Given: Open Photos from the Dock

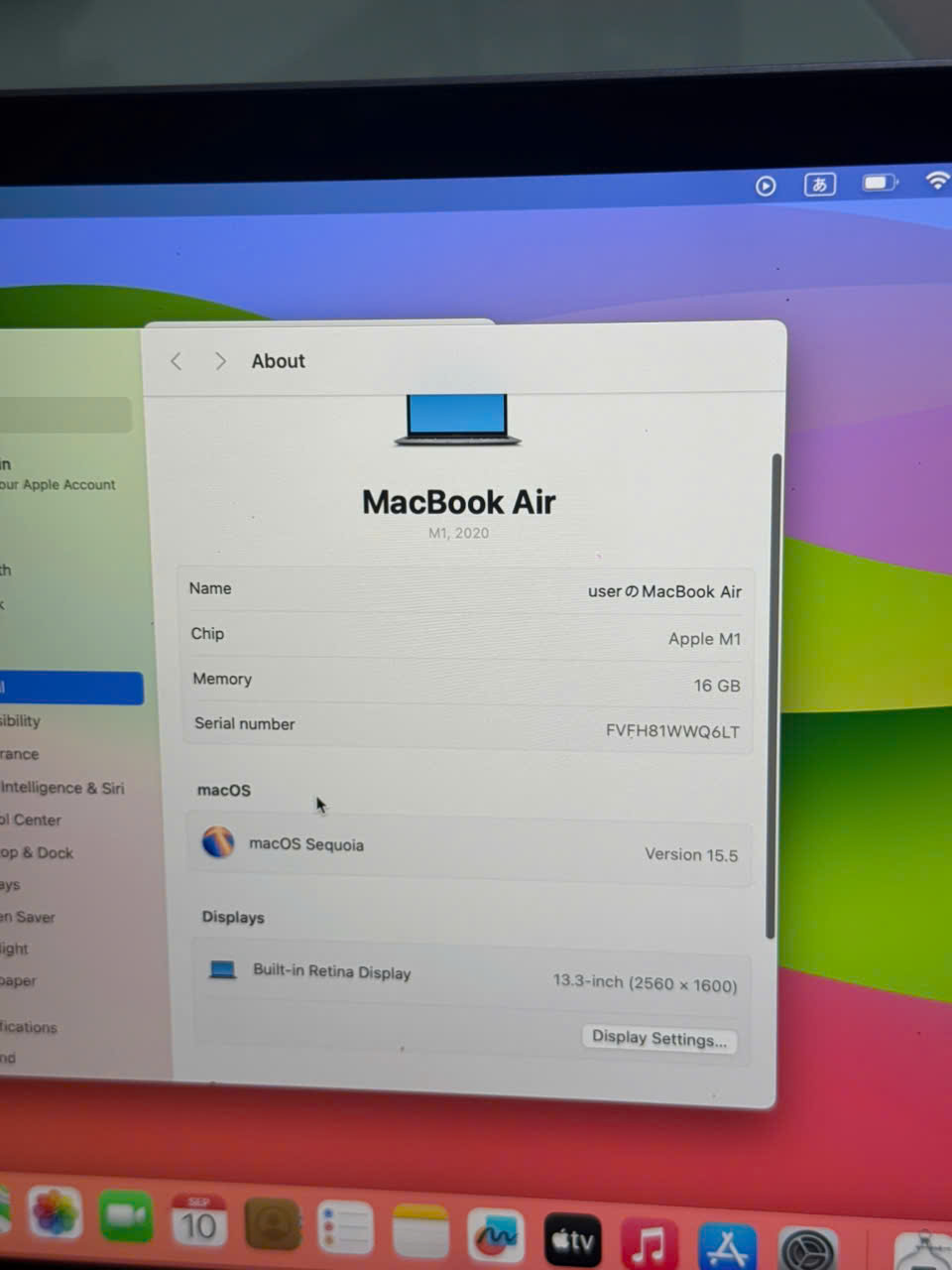Looking at the screenshot, I should point(55,1212).
